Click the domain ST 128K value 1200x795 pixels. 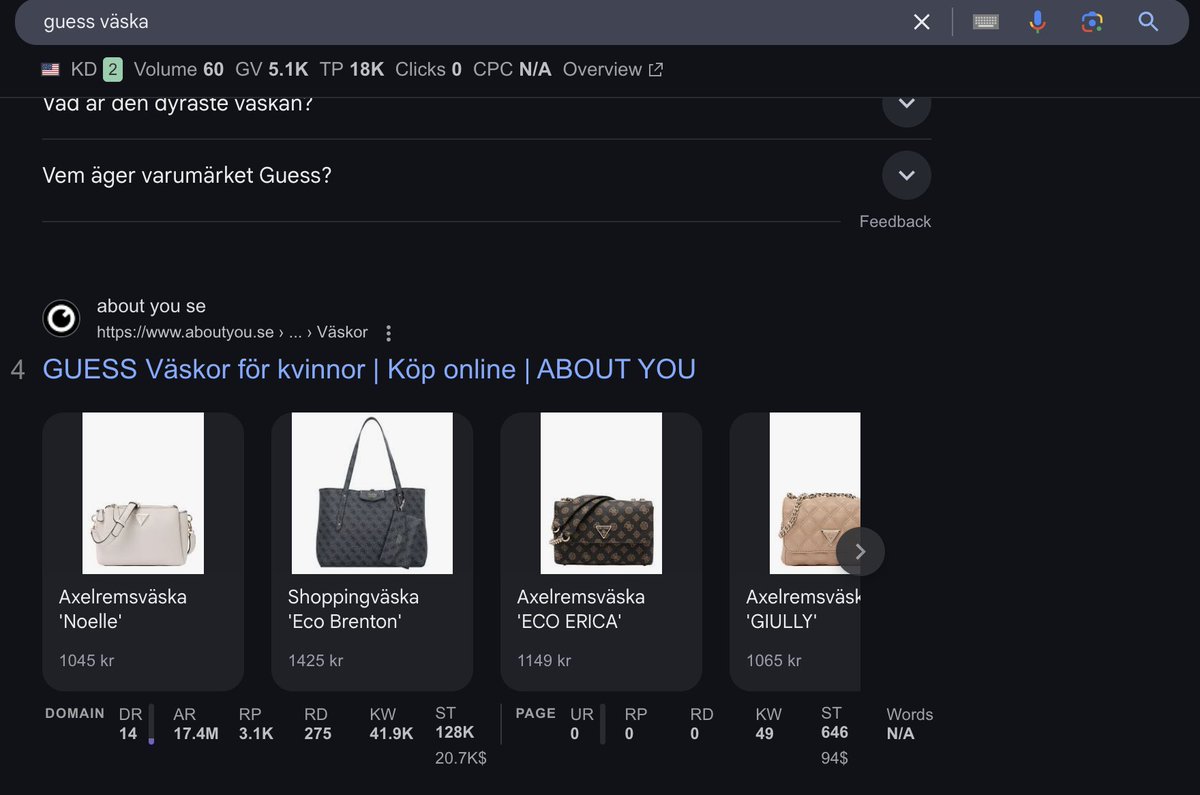point(454,732)
